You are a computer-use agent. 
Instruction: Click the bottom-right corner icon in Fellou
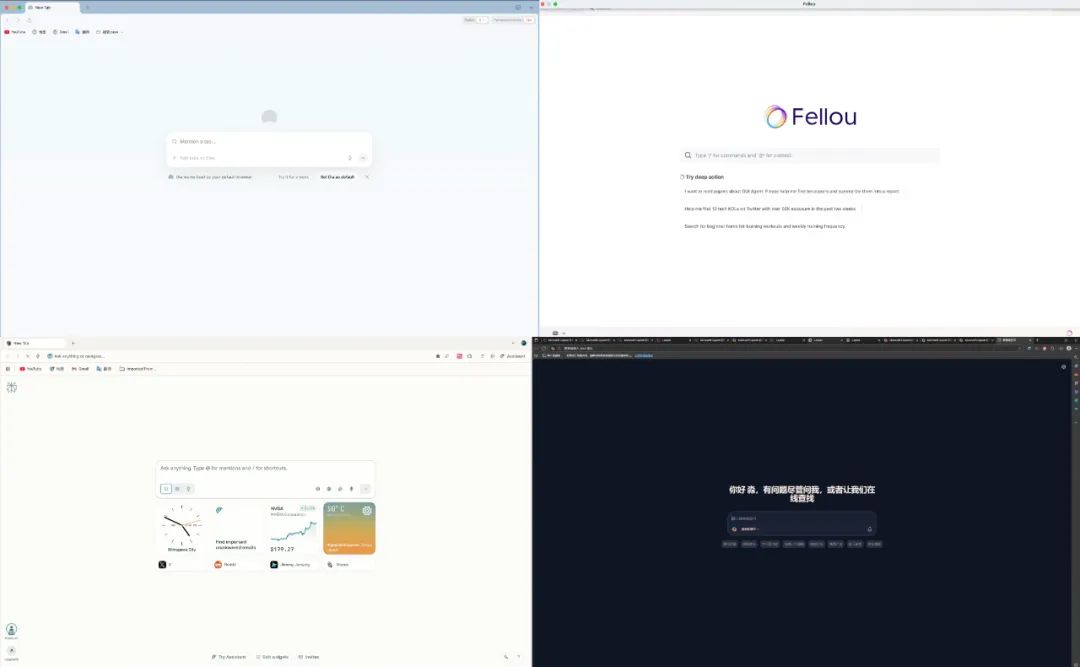pyautogui.click(x=1069, y=333)
